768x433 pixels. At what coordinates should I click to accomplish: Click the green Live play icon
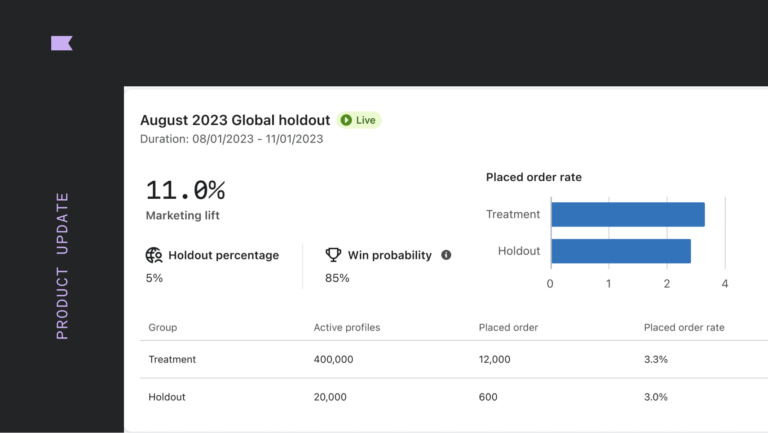pos(346,120)
